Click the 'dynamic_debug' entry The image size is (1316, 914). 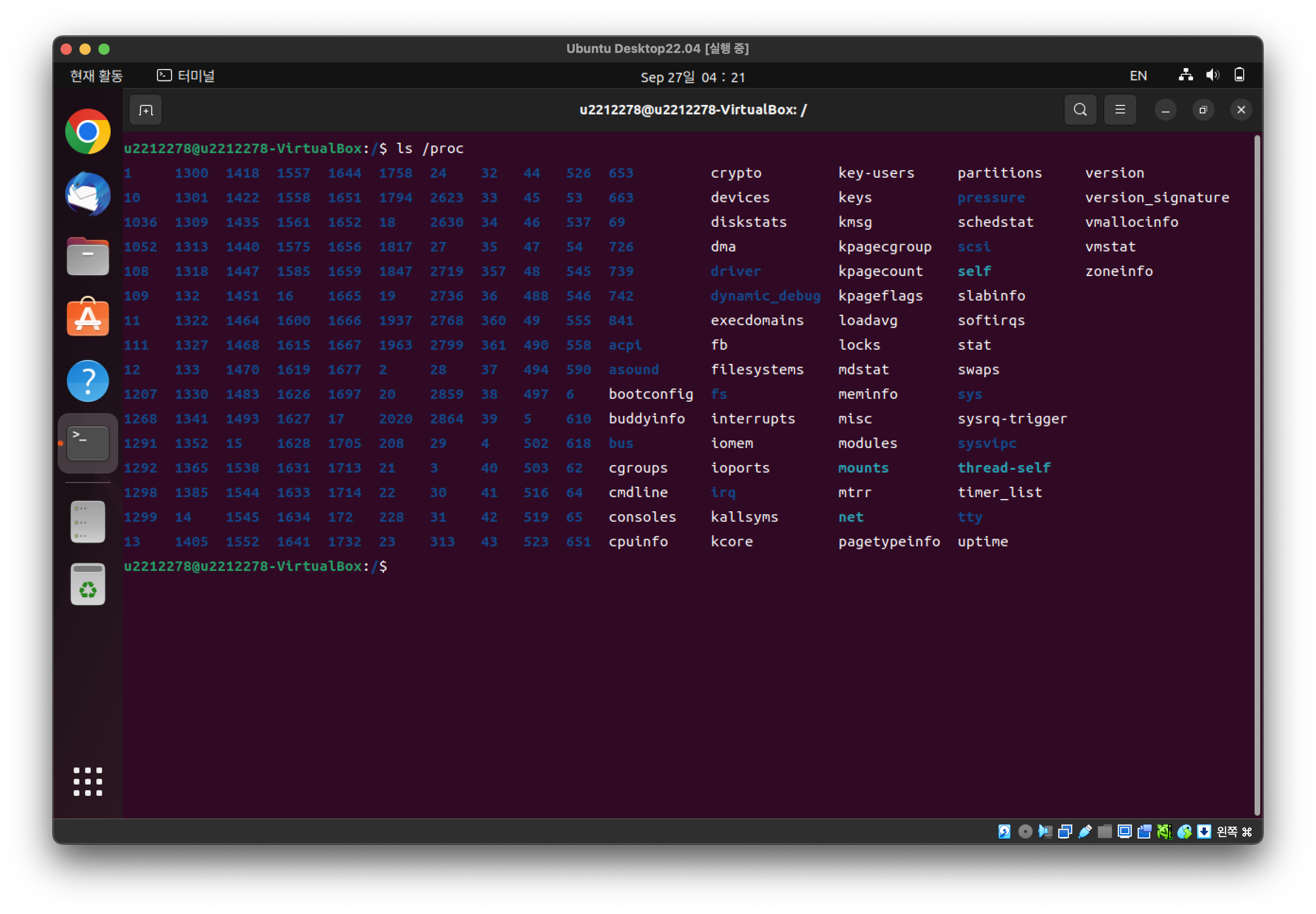click(765, 296)
